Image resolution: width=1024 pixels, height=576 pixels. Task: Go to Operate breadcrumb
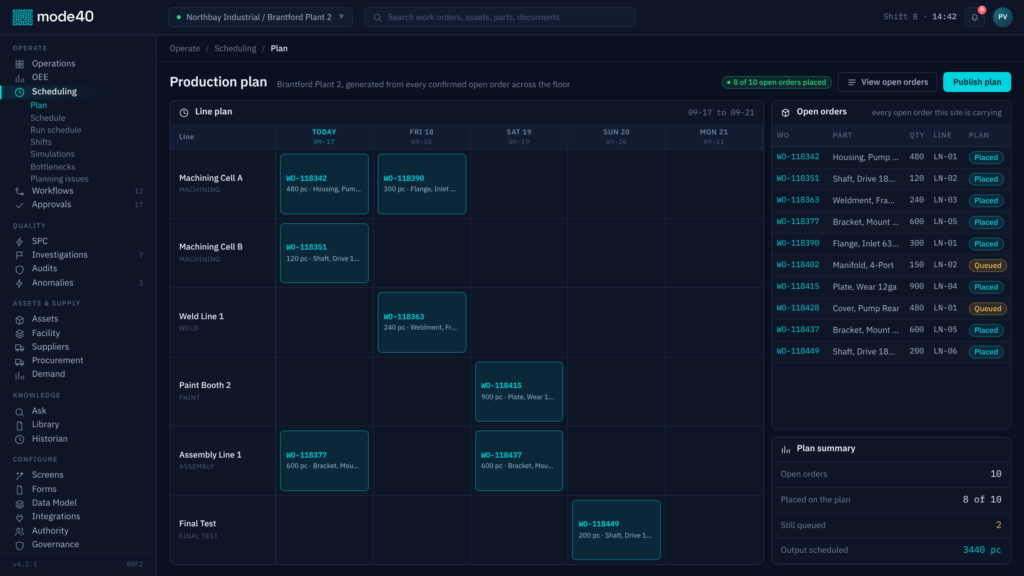coord(185,48)
